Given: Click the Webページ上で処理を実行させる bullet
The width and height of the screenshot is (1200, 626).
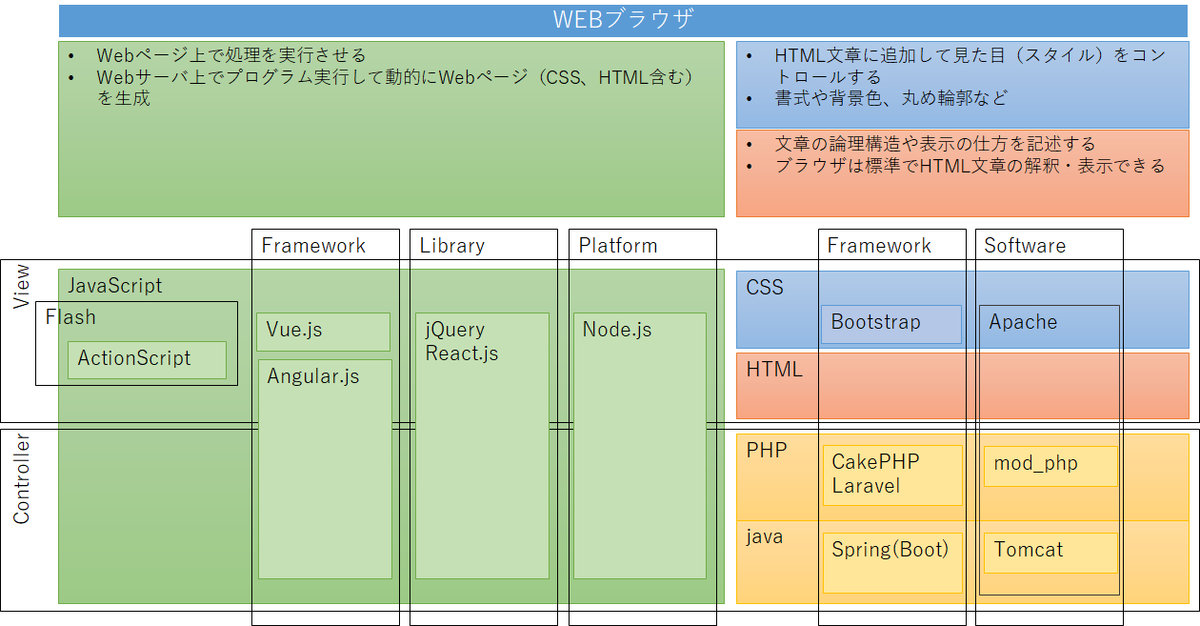Looking at the screenshot, I should [x=231, y=55].
